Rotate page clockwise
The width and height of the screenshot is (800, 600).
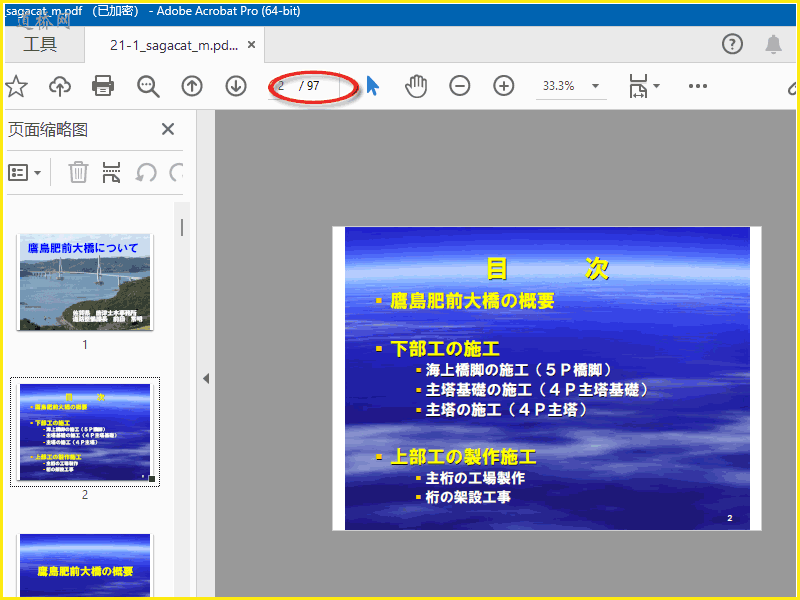coord(176,172)
